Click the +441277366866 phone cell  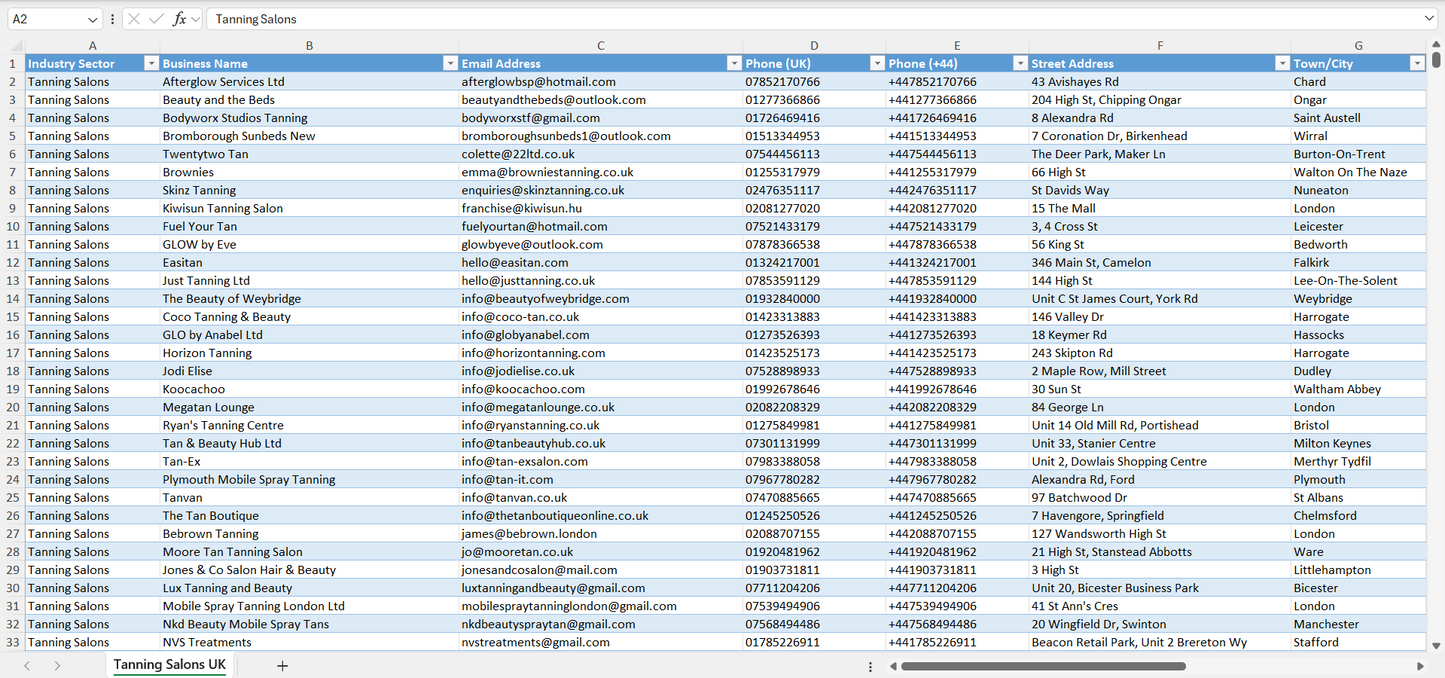click(957, 100)
